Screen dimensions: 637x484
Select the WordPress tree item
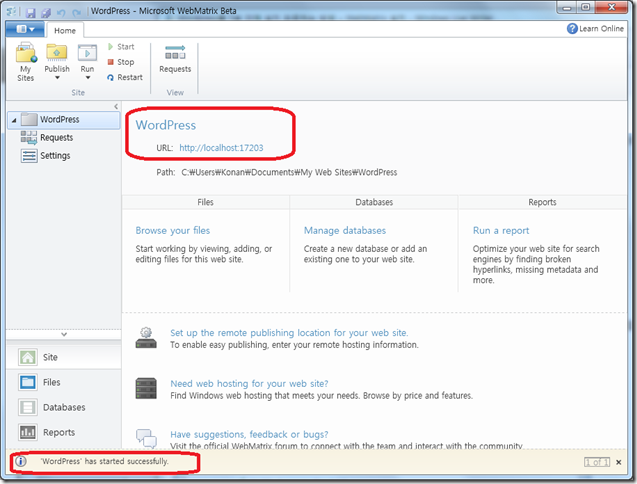(x=64, y=119)
